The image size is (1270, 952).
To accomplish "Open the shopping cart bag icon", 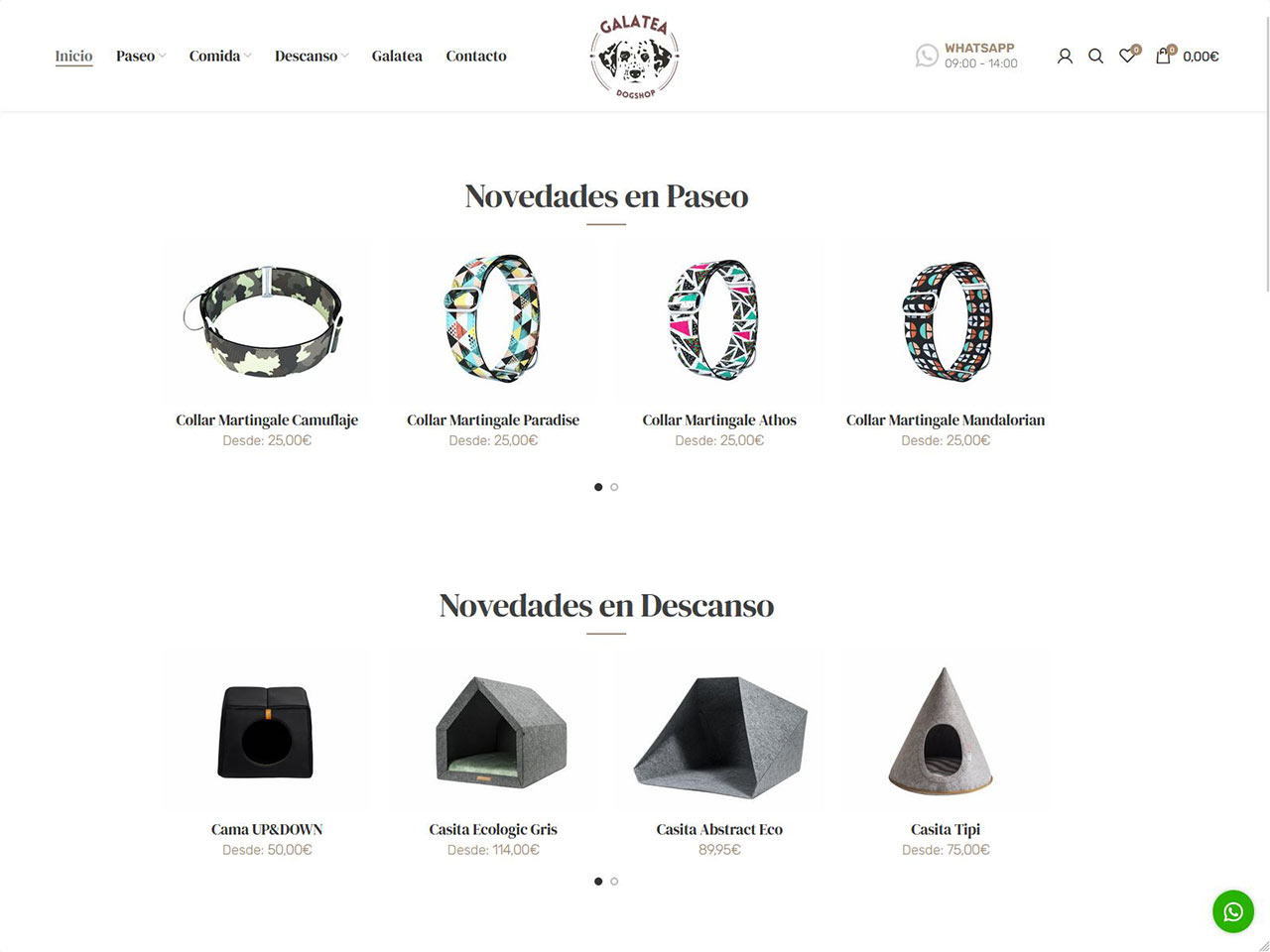I will click(x=1164, y=56).
